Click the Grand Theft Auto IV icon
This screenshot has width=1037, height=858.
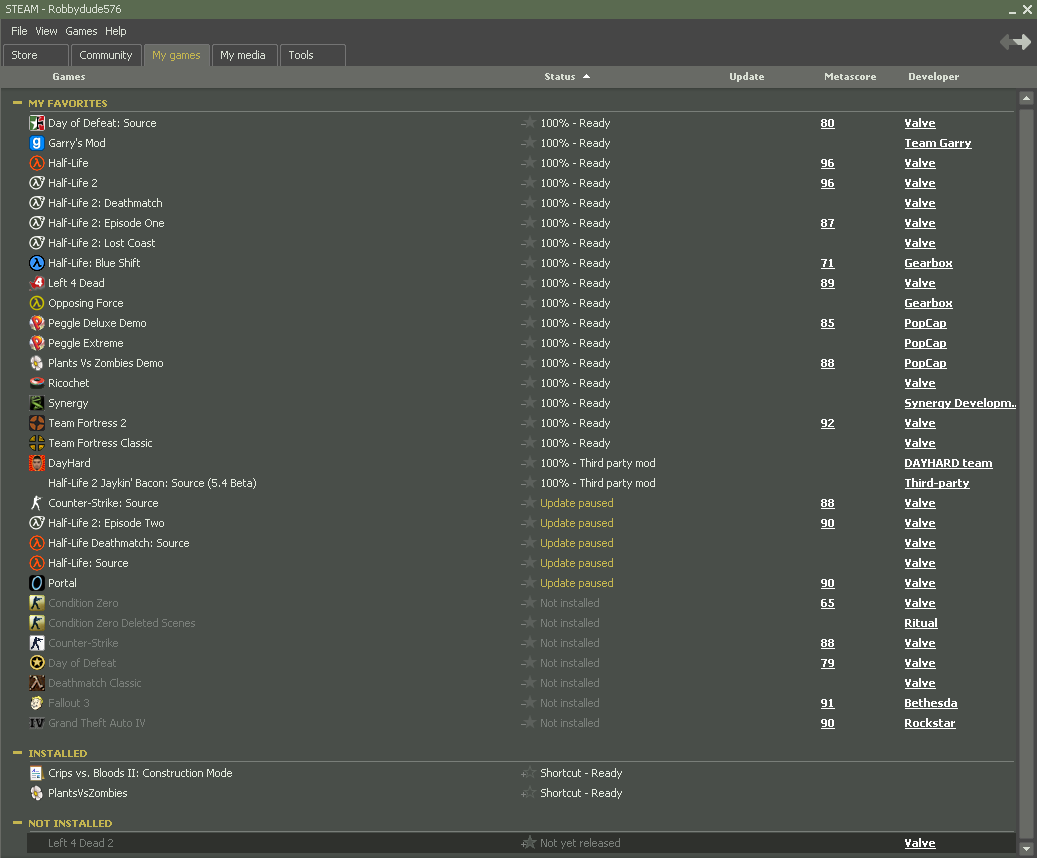tap(37, 723)
